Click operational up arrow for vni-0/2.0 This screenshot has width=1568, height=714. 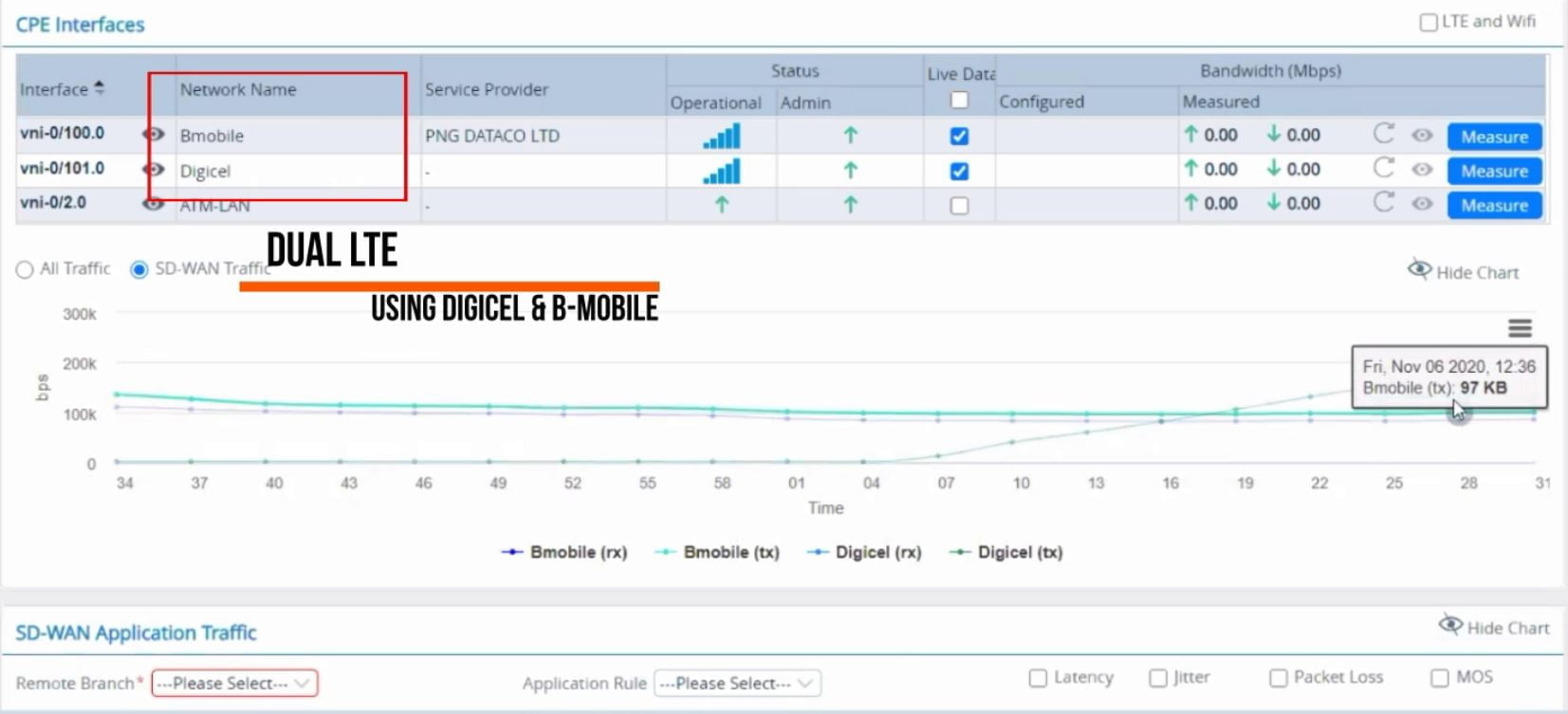(x=721, y=204)
